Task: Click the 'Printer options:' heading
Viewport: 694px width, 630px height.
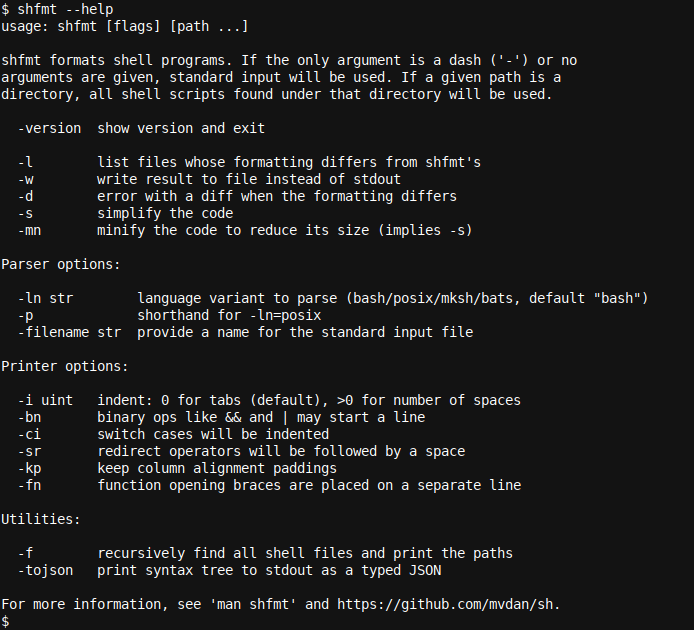Action: (x=65, y=366)
